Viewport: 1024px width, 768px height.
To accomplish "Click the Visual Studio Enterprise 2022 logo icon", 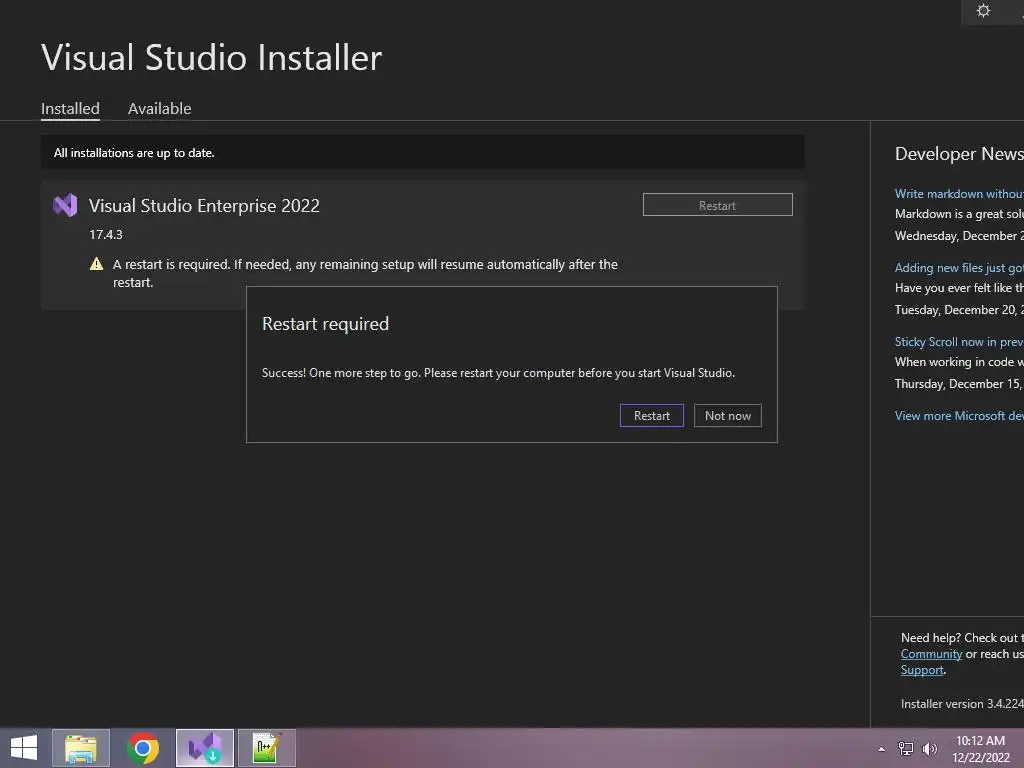I will tap(65, 205).
